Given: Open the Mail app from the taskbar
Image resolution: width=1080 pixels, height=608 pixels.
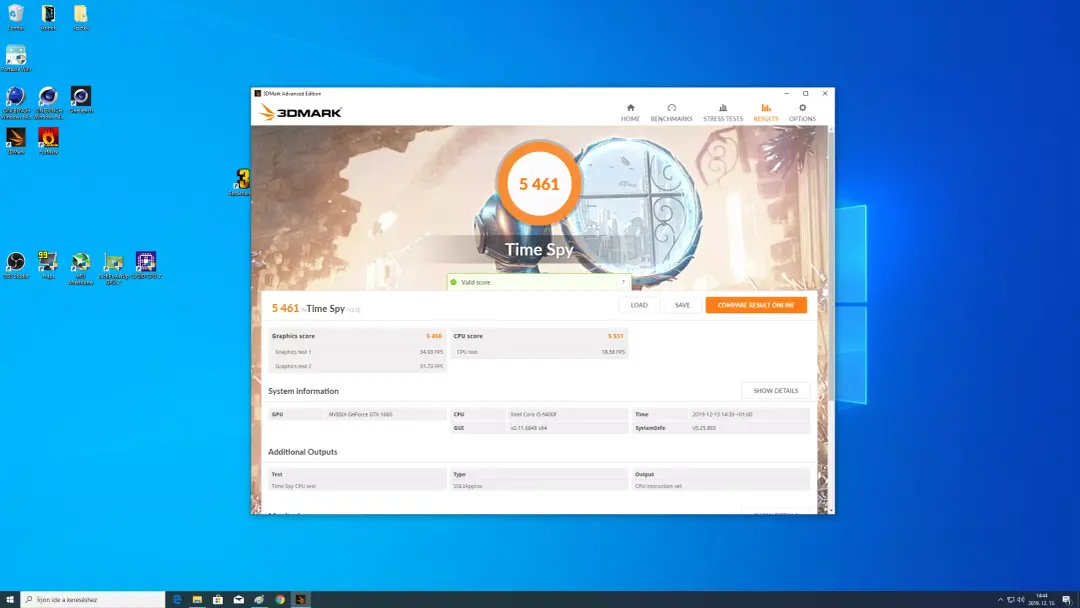Looking at the screenshot, I should (x=238, y=600).
